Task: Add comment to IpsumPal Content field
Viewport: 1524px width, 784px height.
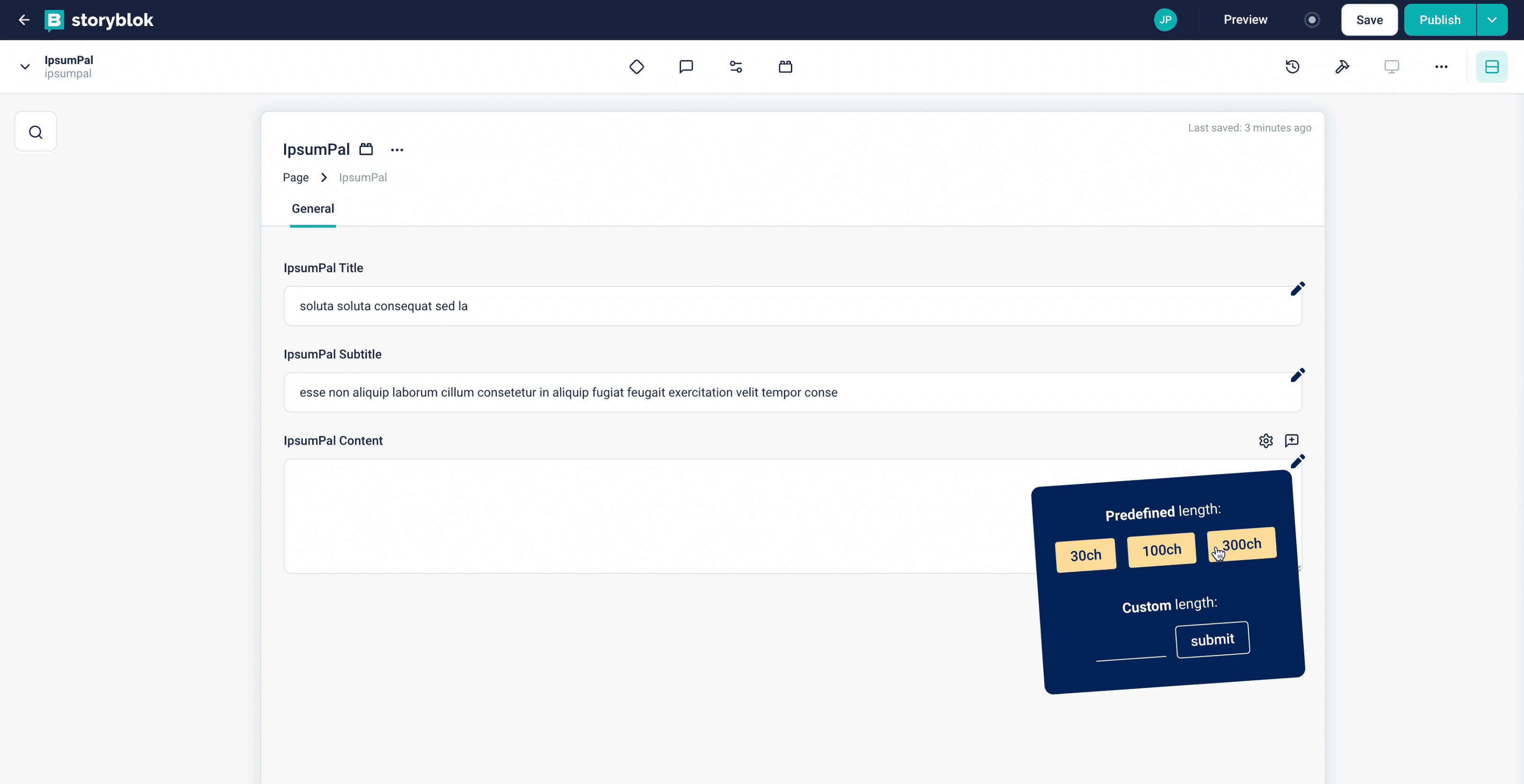Action: [1291, 440]
